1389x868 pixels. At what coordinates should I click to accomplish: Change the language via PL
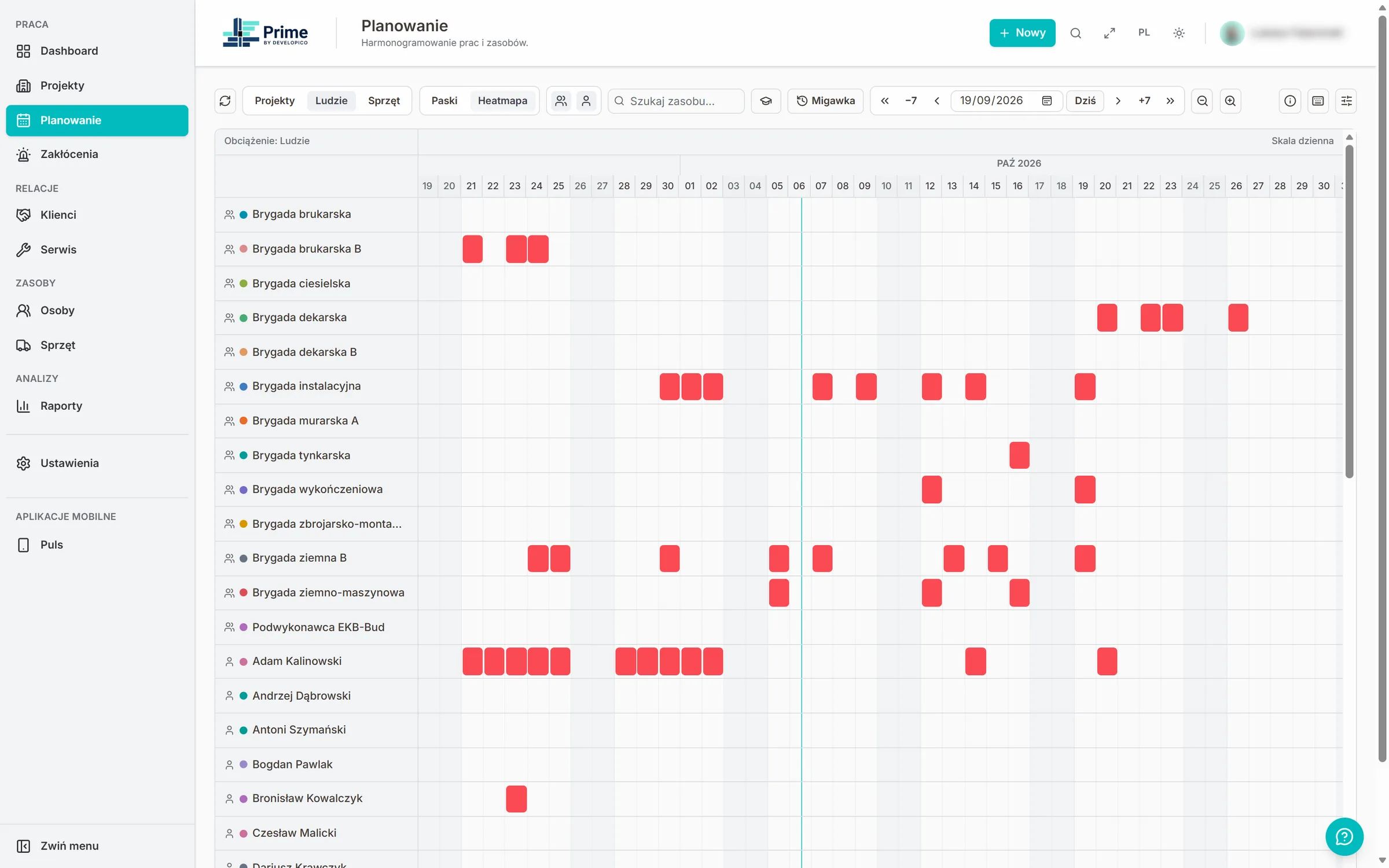click(1144, 33)
